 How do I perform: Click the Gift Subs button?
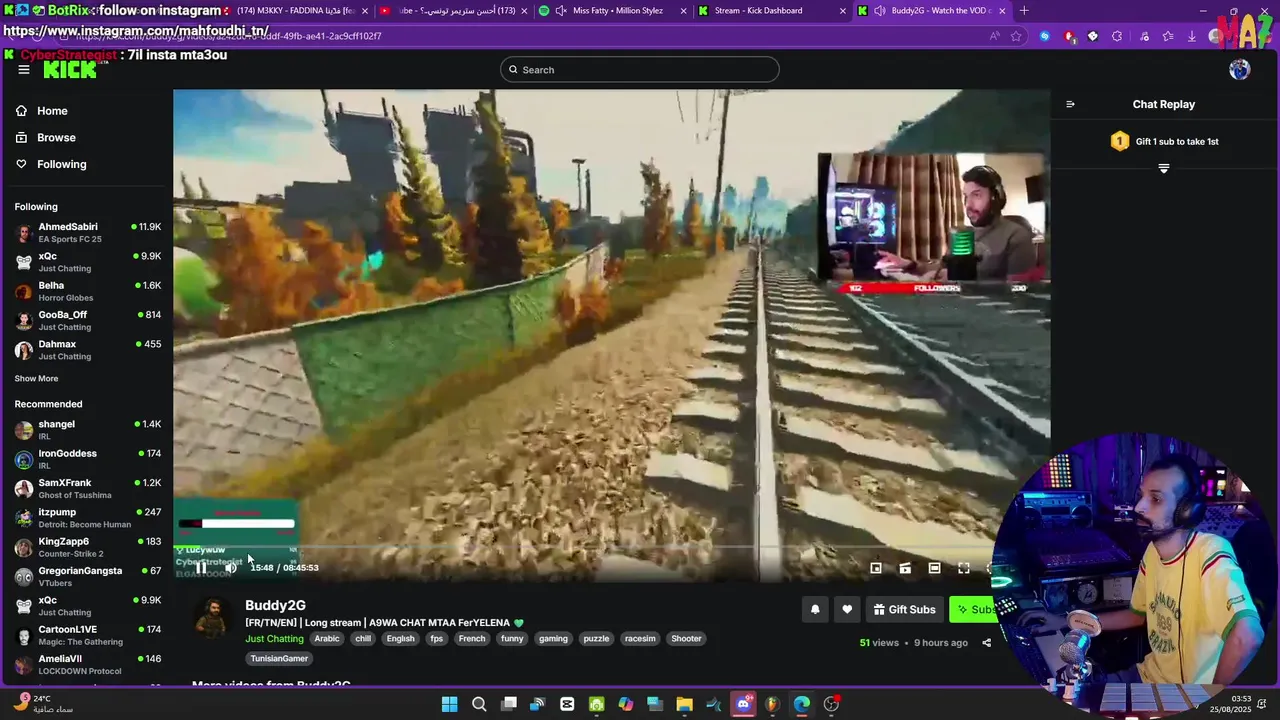[904, 609]
